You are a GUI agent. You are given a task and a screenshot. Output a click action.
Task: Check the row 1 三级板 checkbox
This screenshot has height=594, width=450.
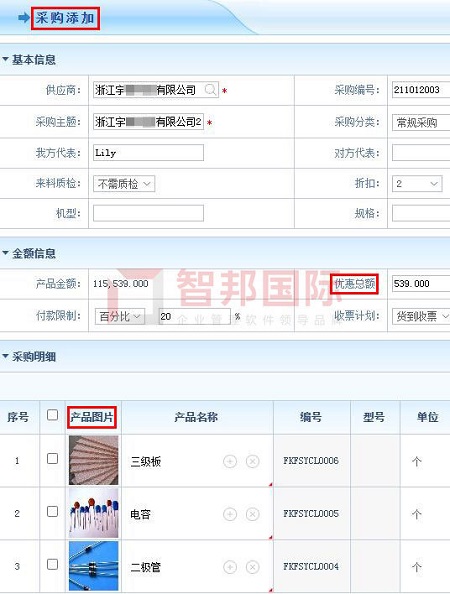click(x=52, y=459)
